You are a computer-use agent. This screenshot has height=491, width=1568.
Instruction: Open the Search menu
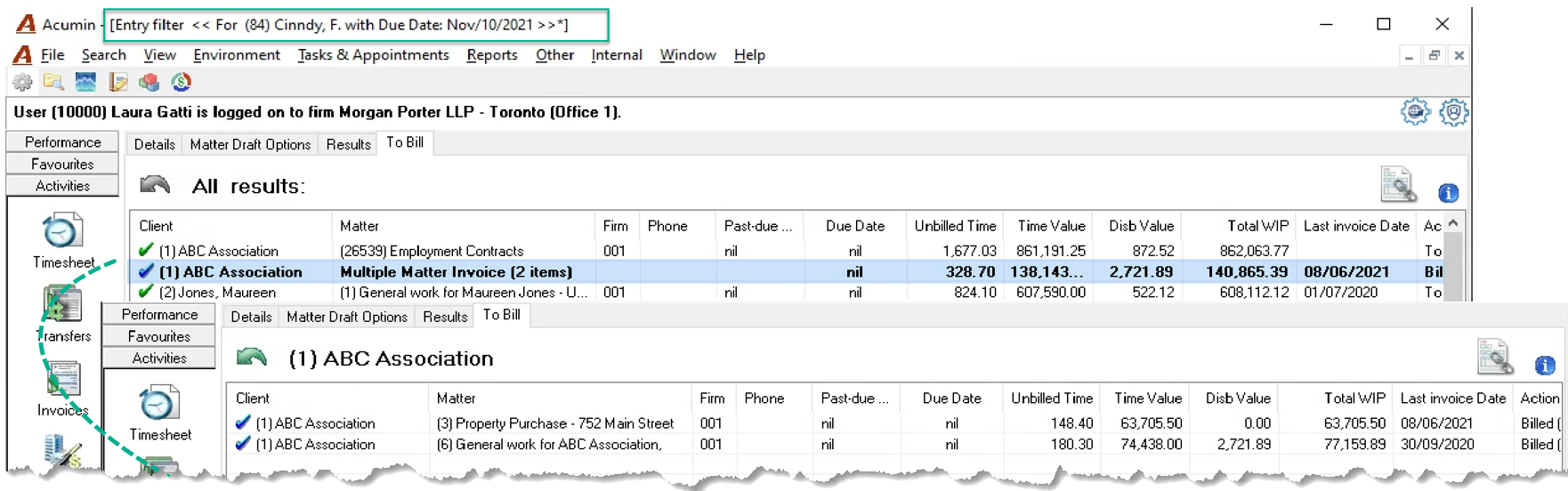point(104,55)
